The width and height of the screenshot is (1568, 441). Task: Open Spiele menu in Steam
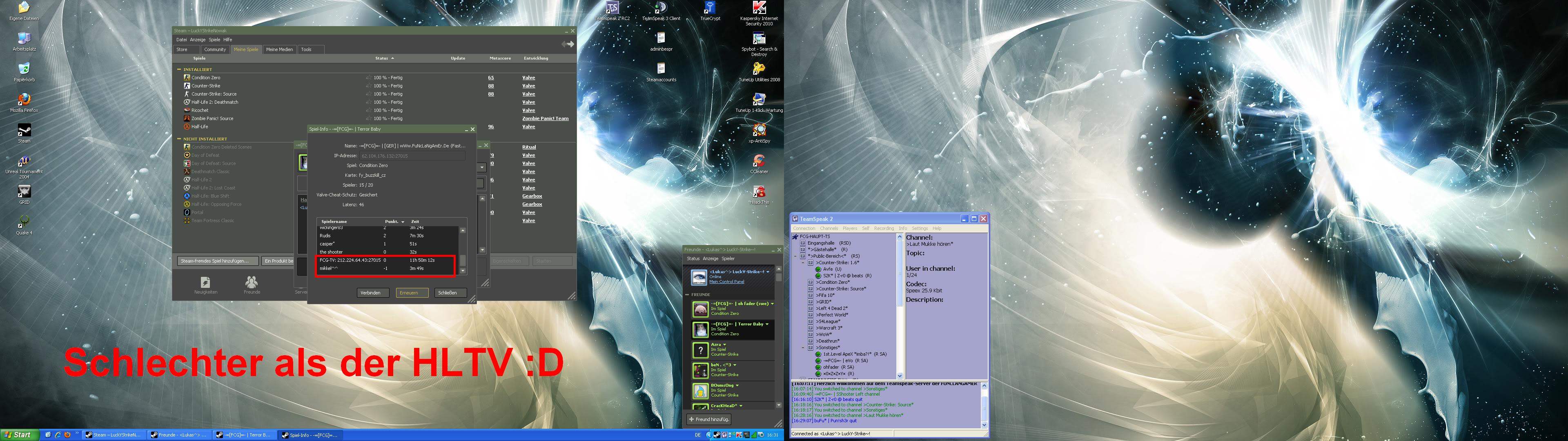coord(214,40)
